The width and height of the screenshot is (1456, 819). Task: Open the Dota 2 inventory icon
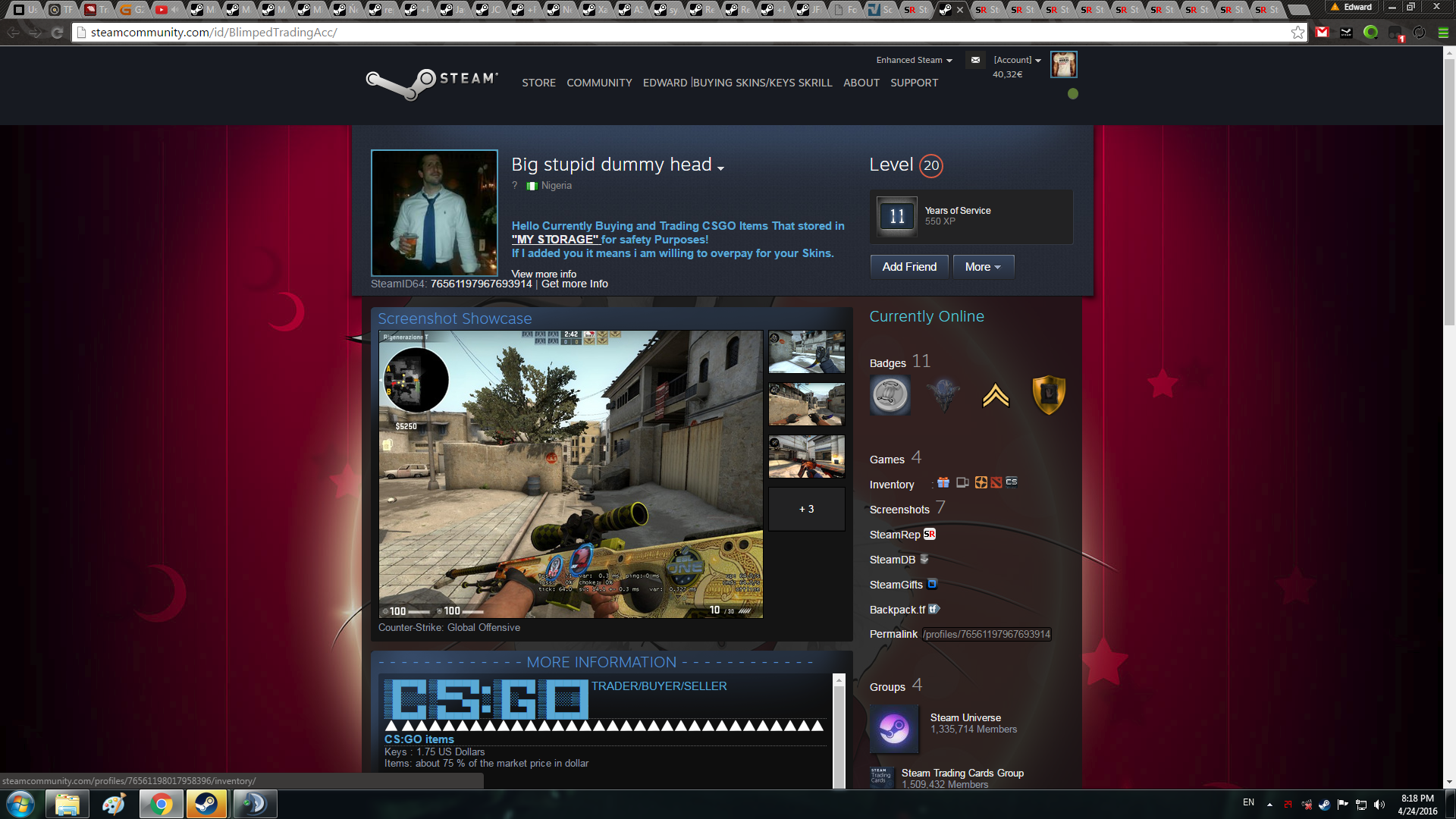(x=996, y=482)
